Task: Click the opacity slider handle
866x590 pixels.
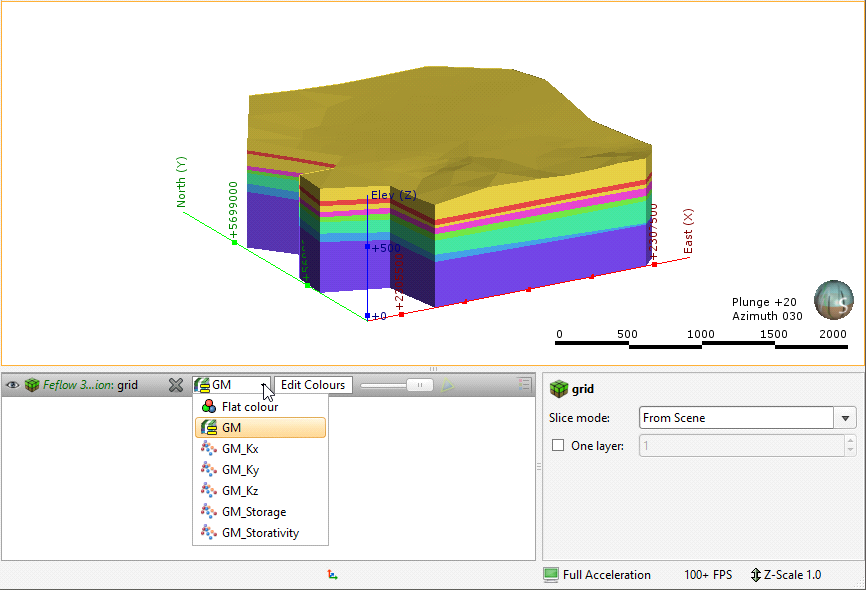Action: pos(421,385)
